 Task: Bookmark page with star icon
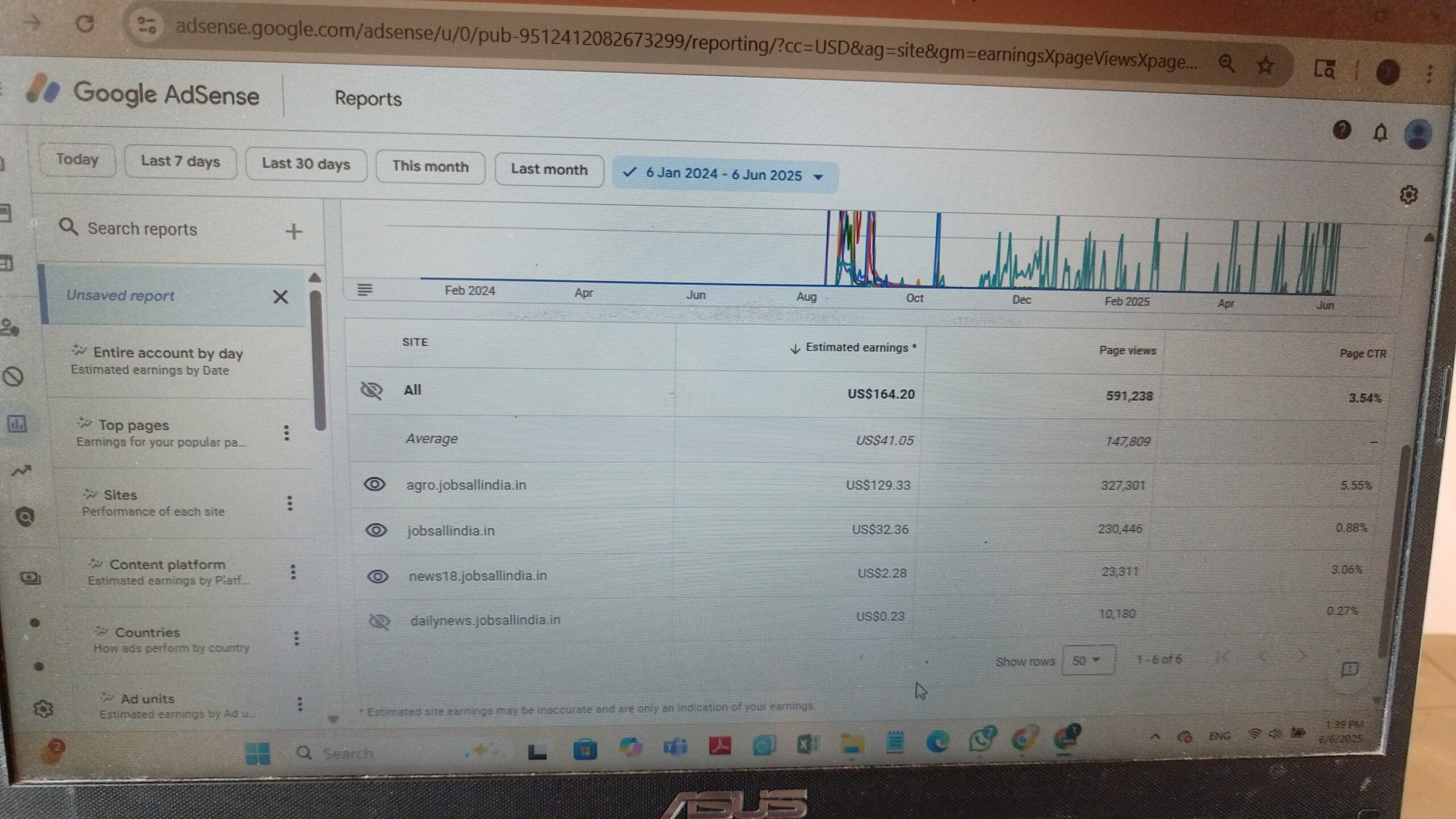(x=1265, y=66)
